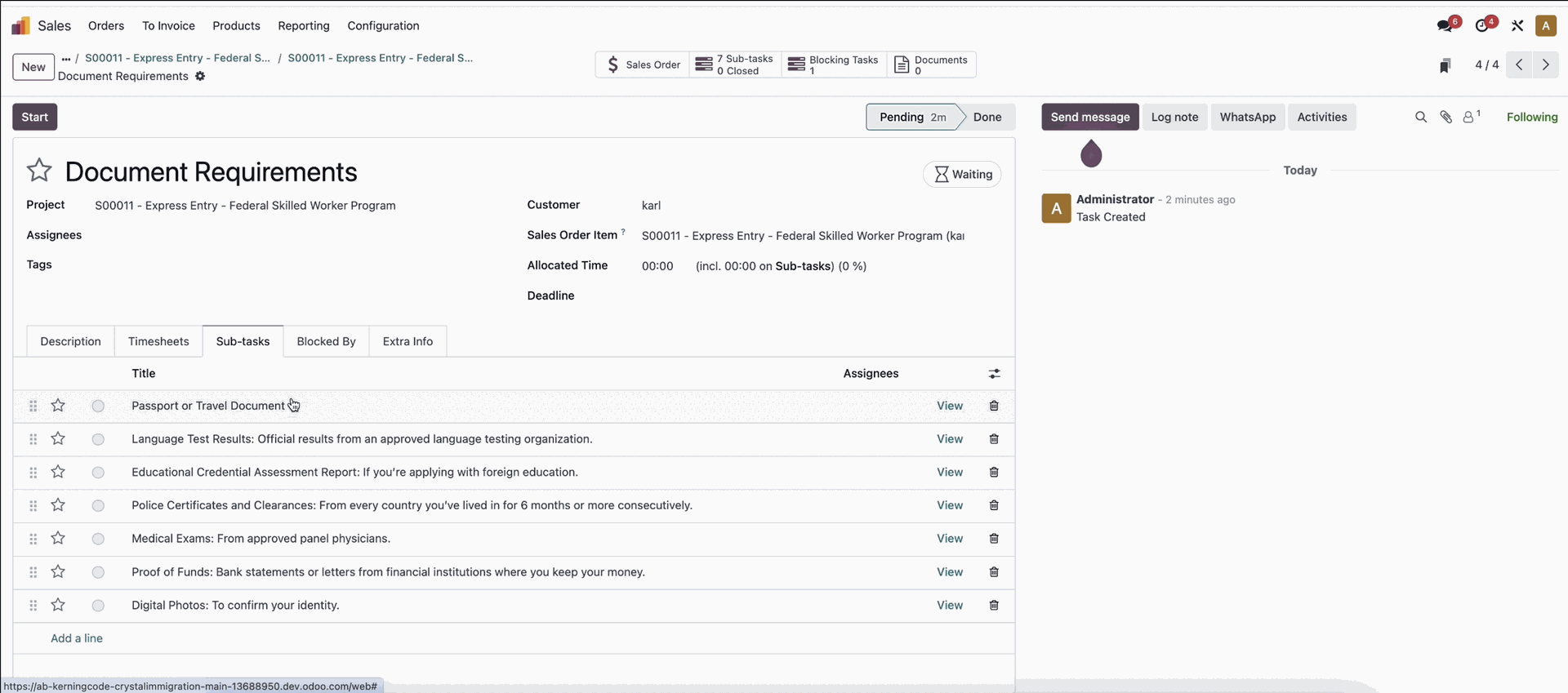The image size is (1568, 693).
Task: Toggle state circle of Digital Photos row
Action: [x=98, y=606]
